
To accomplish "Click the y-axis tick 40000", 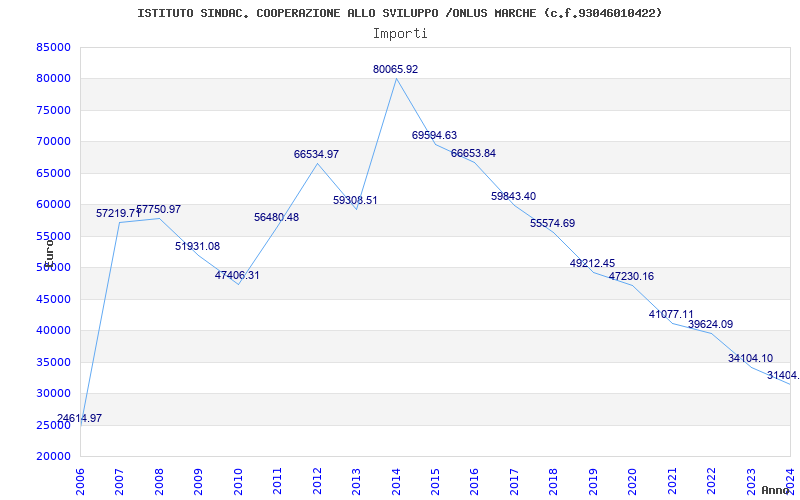I will point(53,331).
